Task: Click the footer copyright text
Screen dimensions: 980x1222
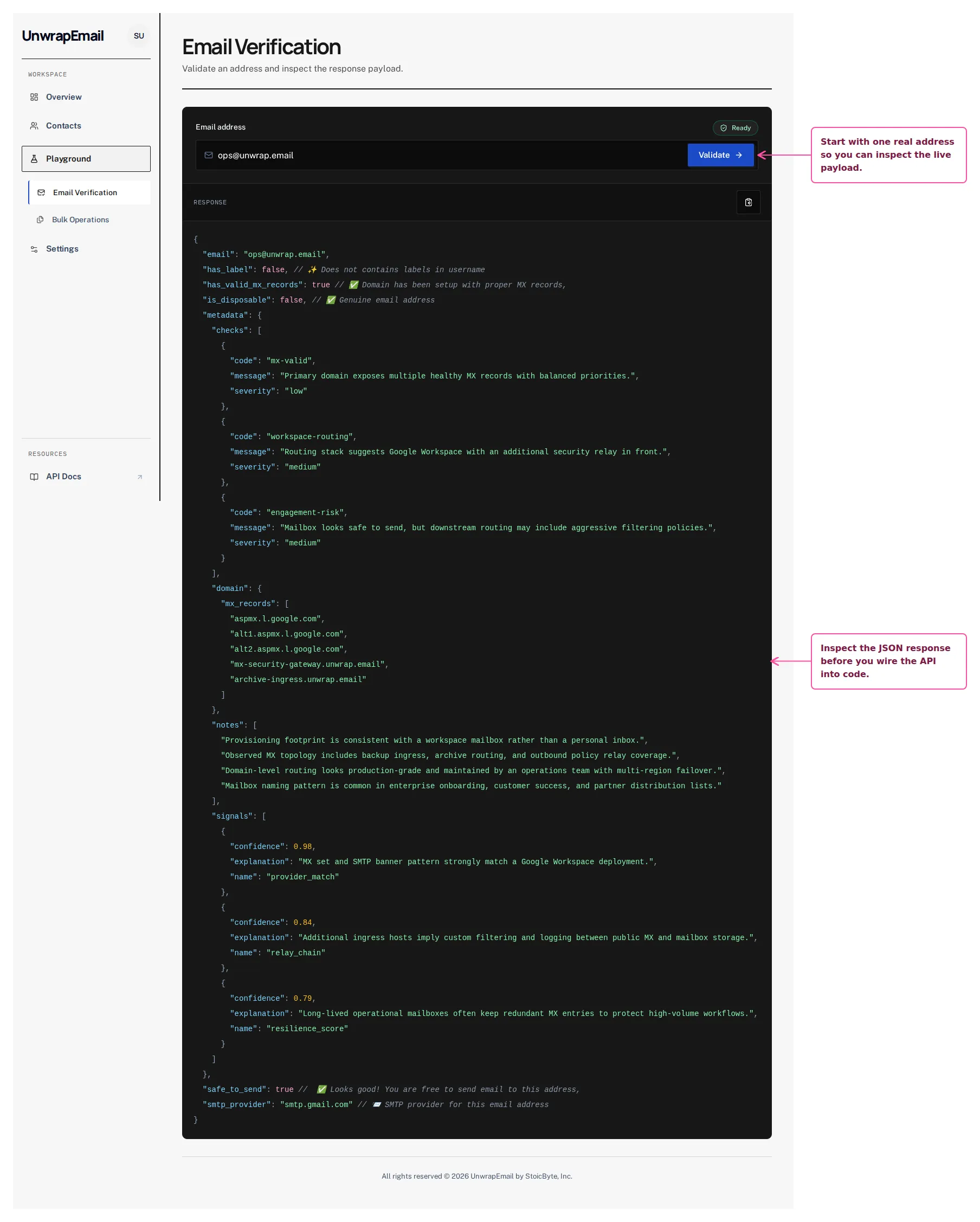Action: tap(476, 1176)
